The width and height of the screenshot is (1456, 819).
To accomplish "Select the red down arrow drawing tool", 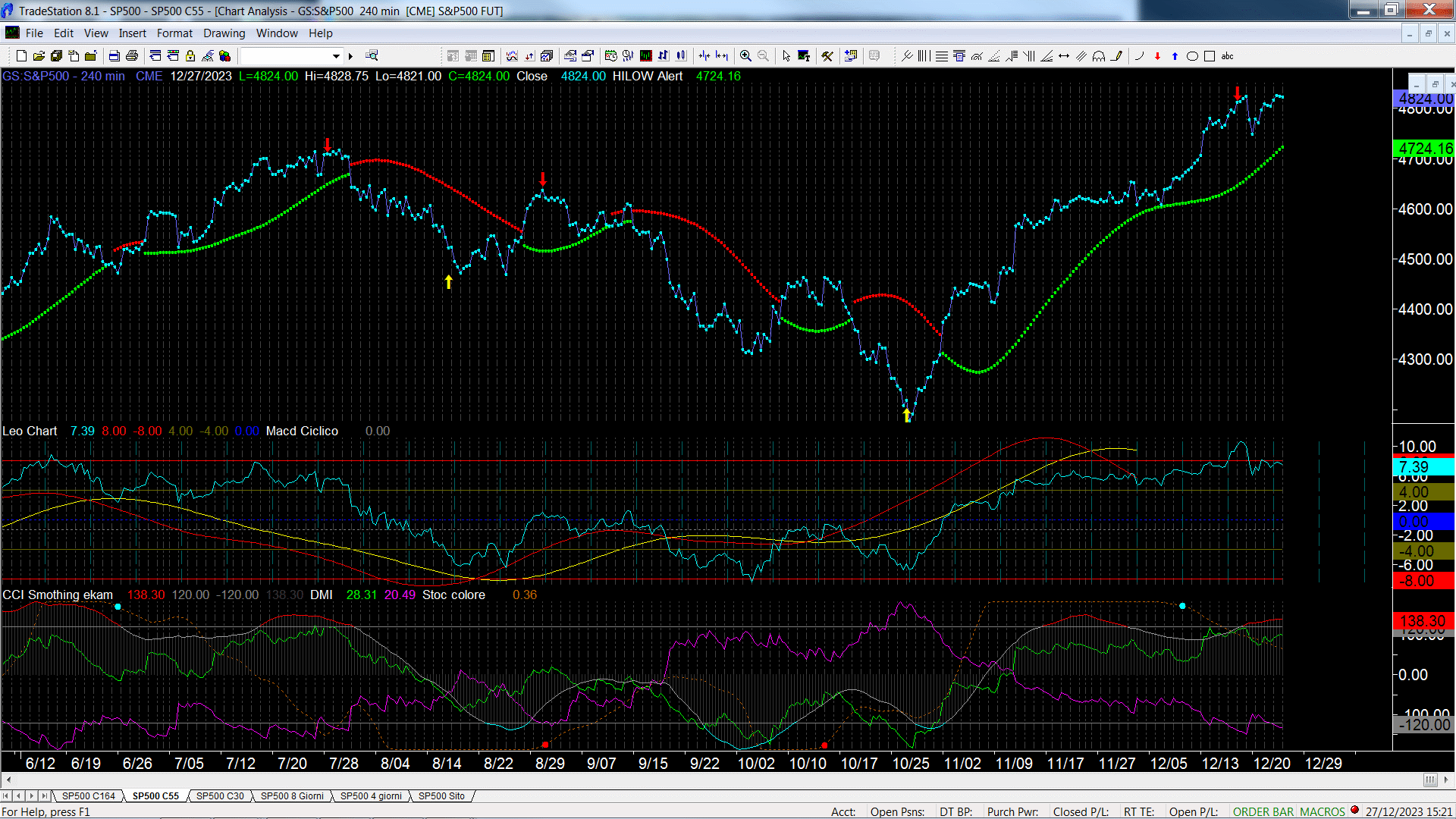I will point(1157,56).
